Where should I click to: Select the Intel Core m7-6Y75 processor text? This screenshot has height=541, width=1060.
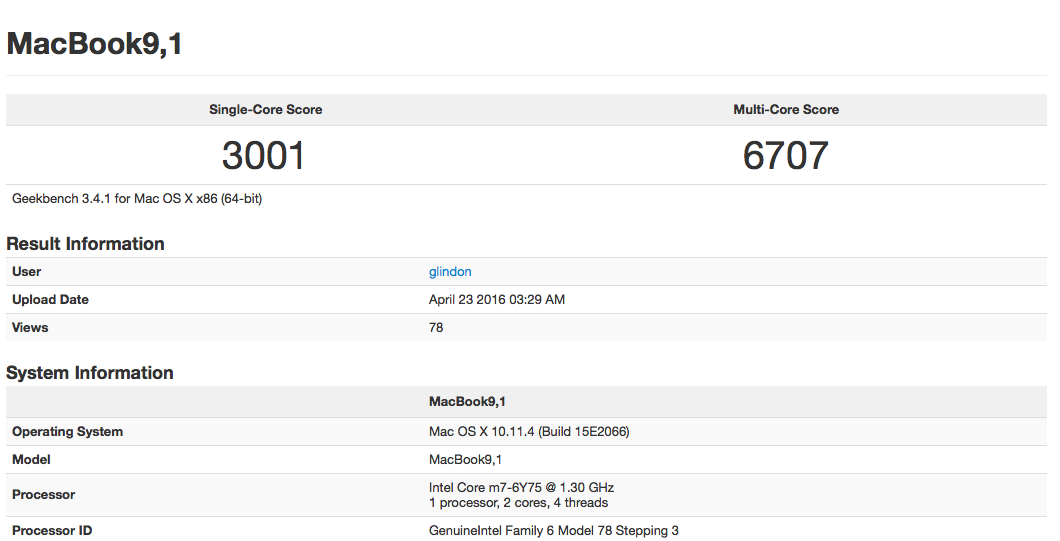click(x=521, y=488)
